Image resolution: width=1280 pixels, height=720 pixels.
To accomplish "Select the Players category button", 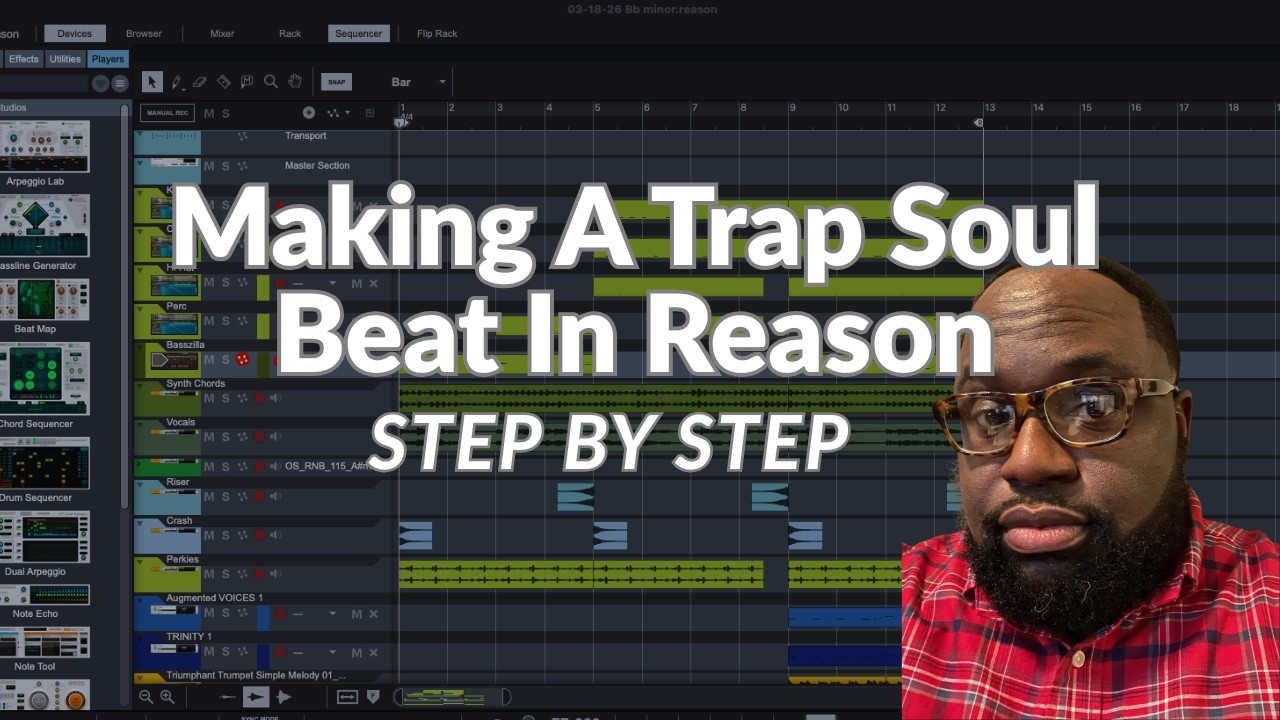I will click(108, 59).
